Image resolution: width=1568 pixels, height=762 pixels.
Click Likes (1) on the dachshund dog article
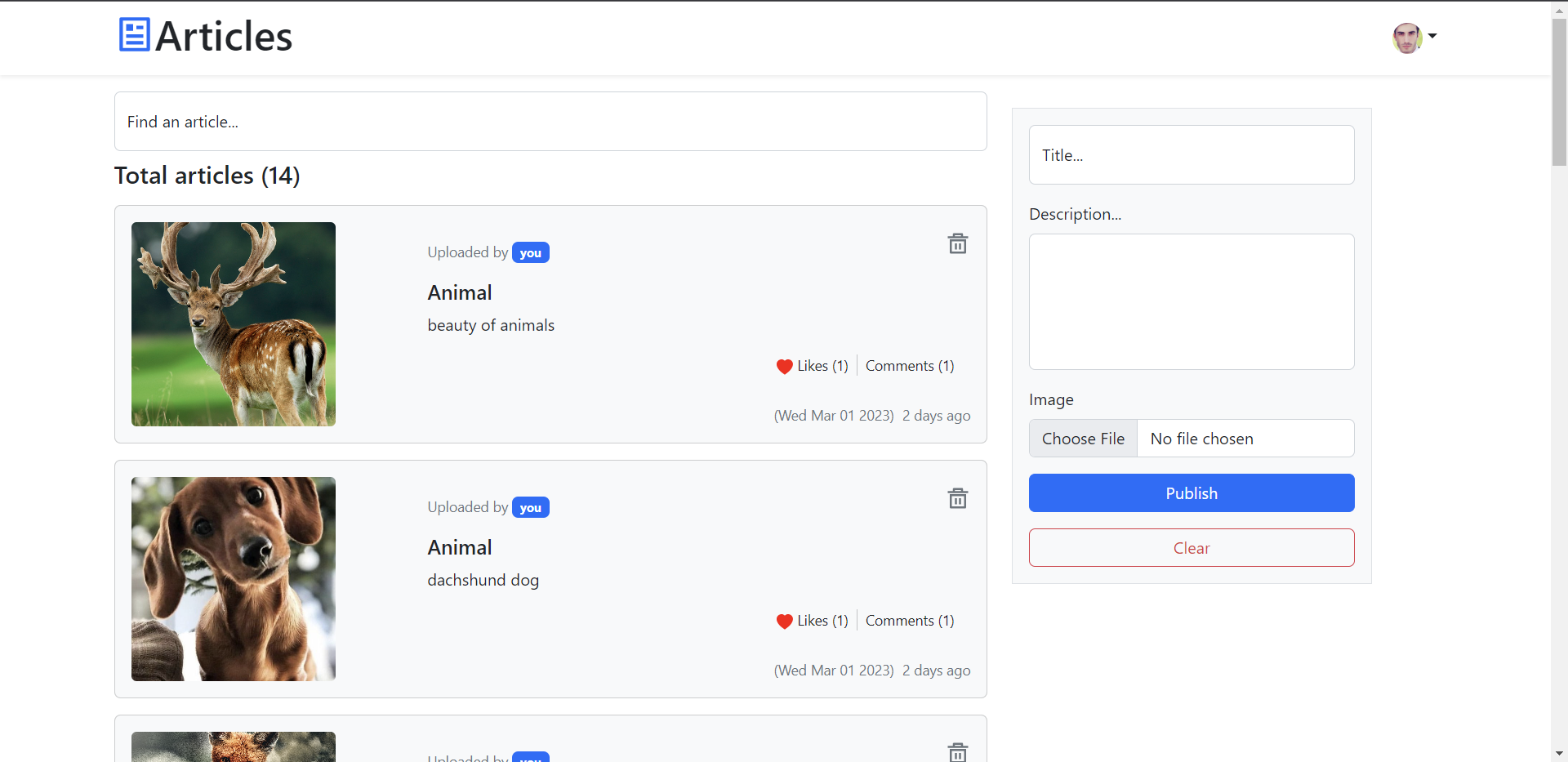click(x=822, y=620)
